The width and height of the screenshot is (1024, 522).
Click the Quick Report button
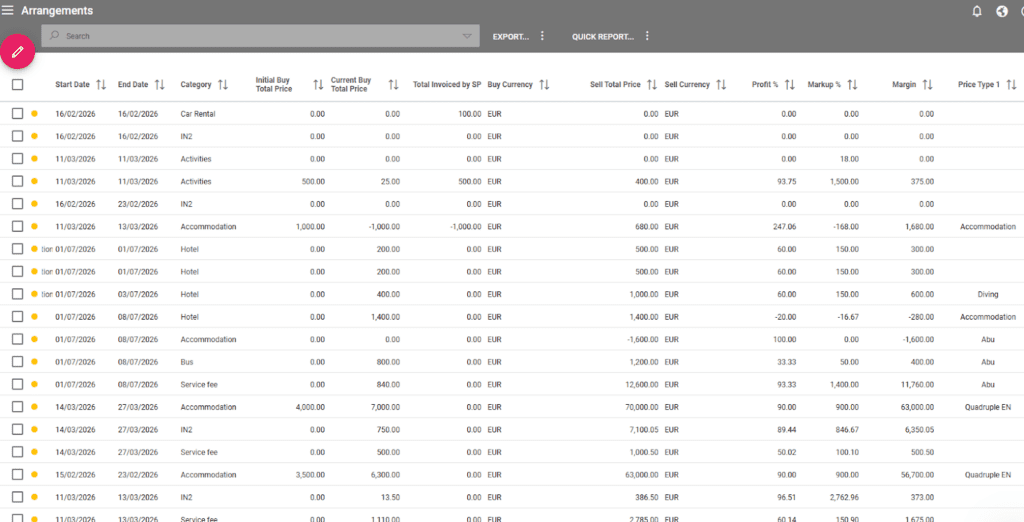tap(603, 37)
